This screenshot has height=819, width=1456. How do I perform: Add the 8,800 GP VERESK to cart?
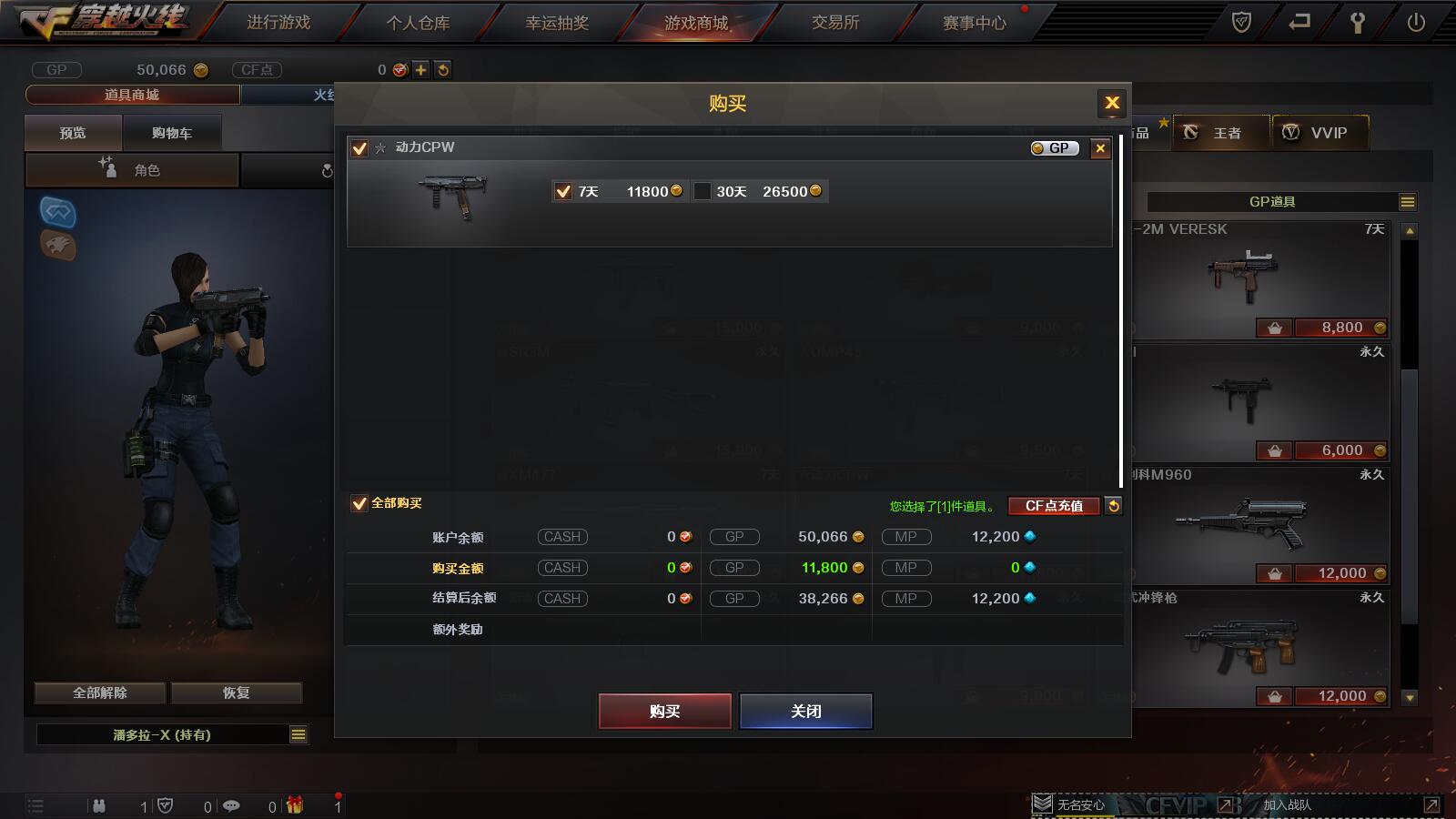click(1275, 328)
